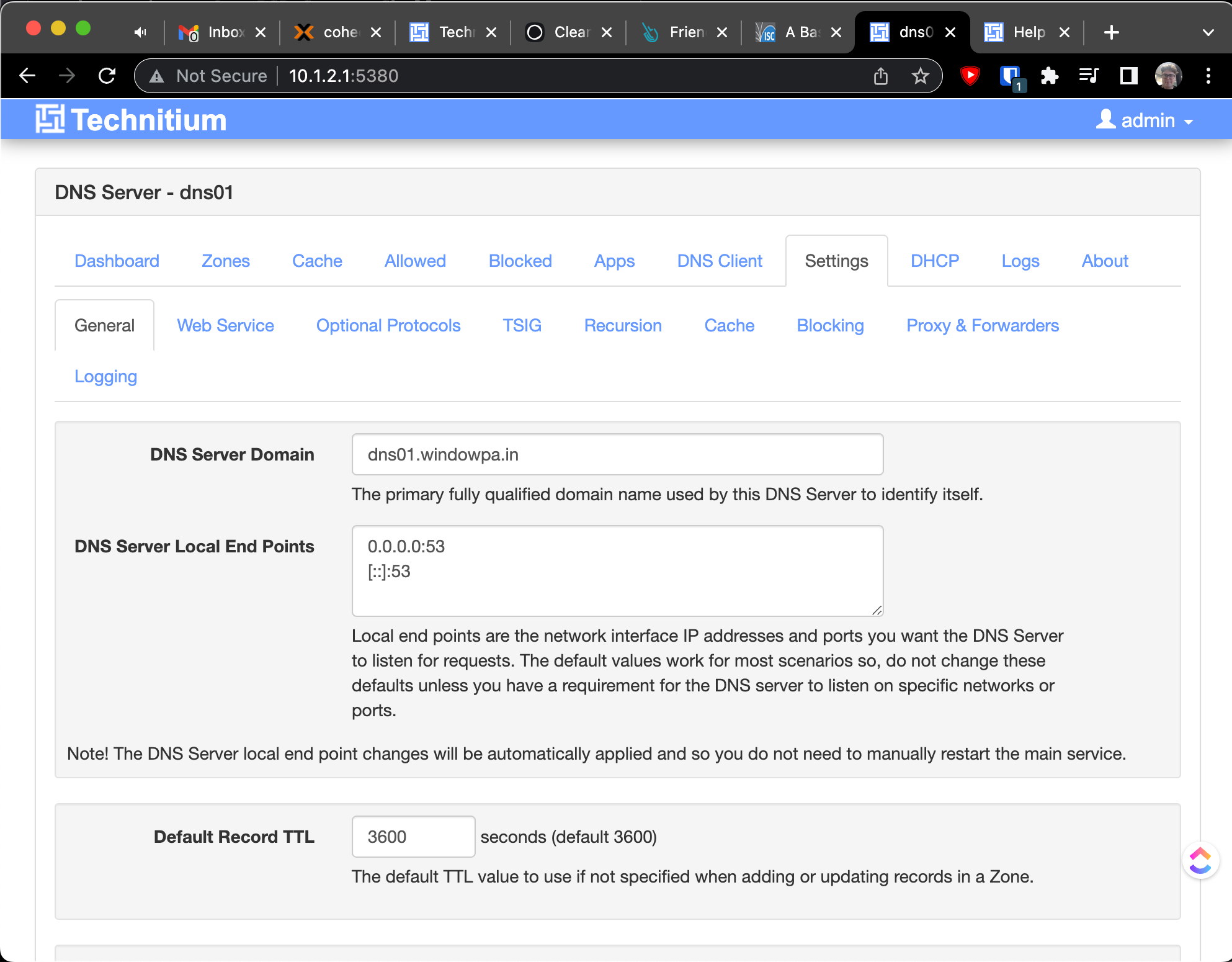Expand the tab search chevron

click(1208, 32)
